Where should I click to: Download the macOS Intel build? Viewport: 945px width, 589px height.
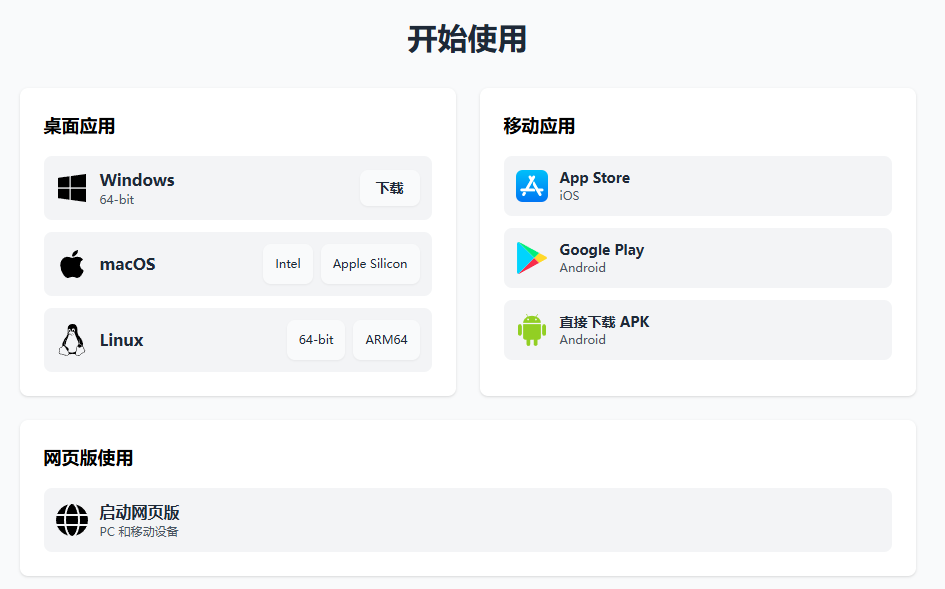288,264
